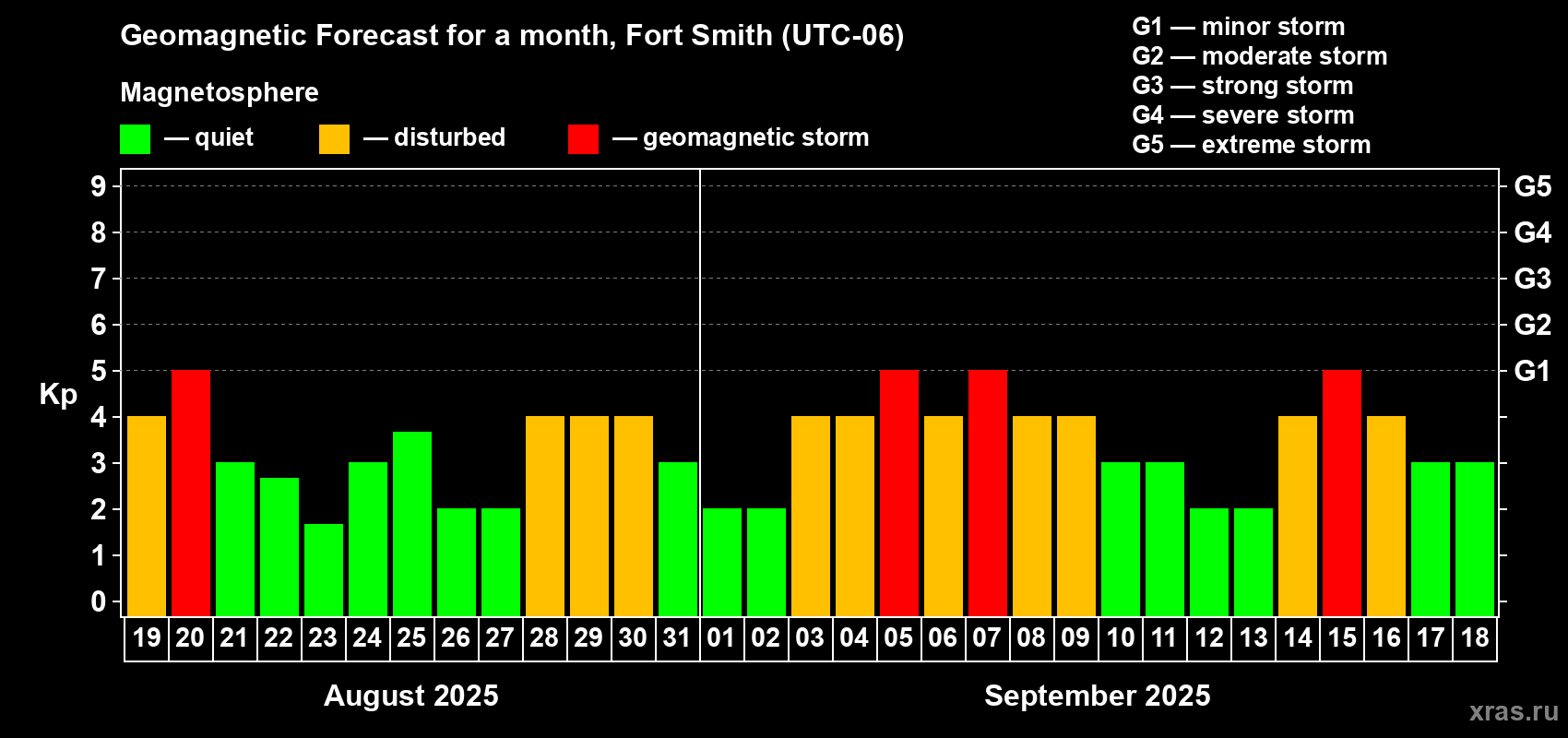Select the green bar for August 31
The width and height of the screenshot is (1568, 738).
pos(678,540)
